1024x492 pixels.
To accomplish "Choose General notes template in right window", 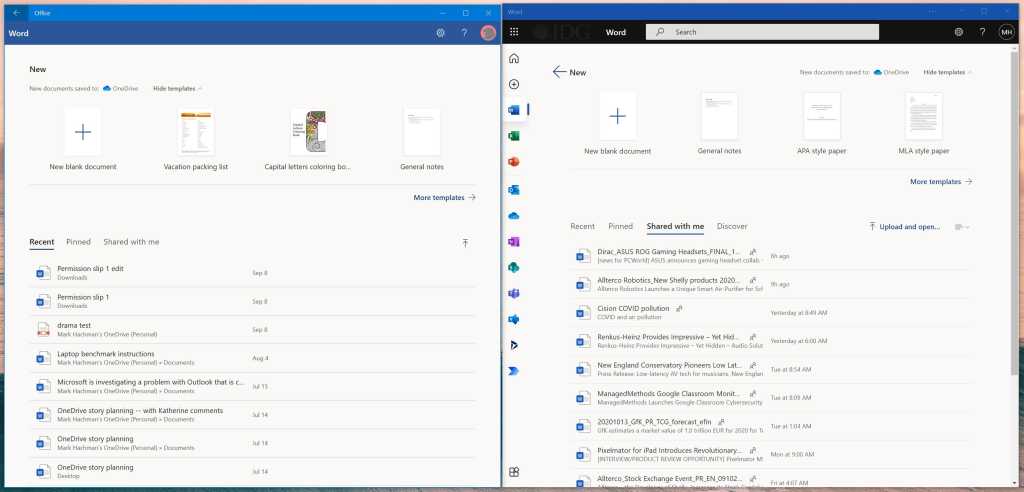I will pos(719,123).
